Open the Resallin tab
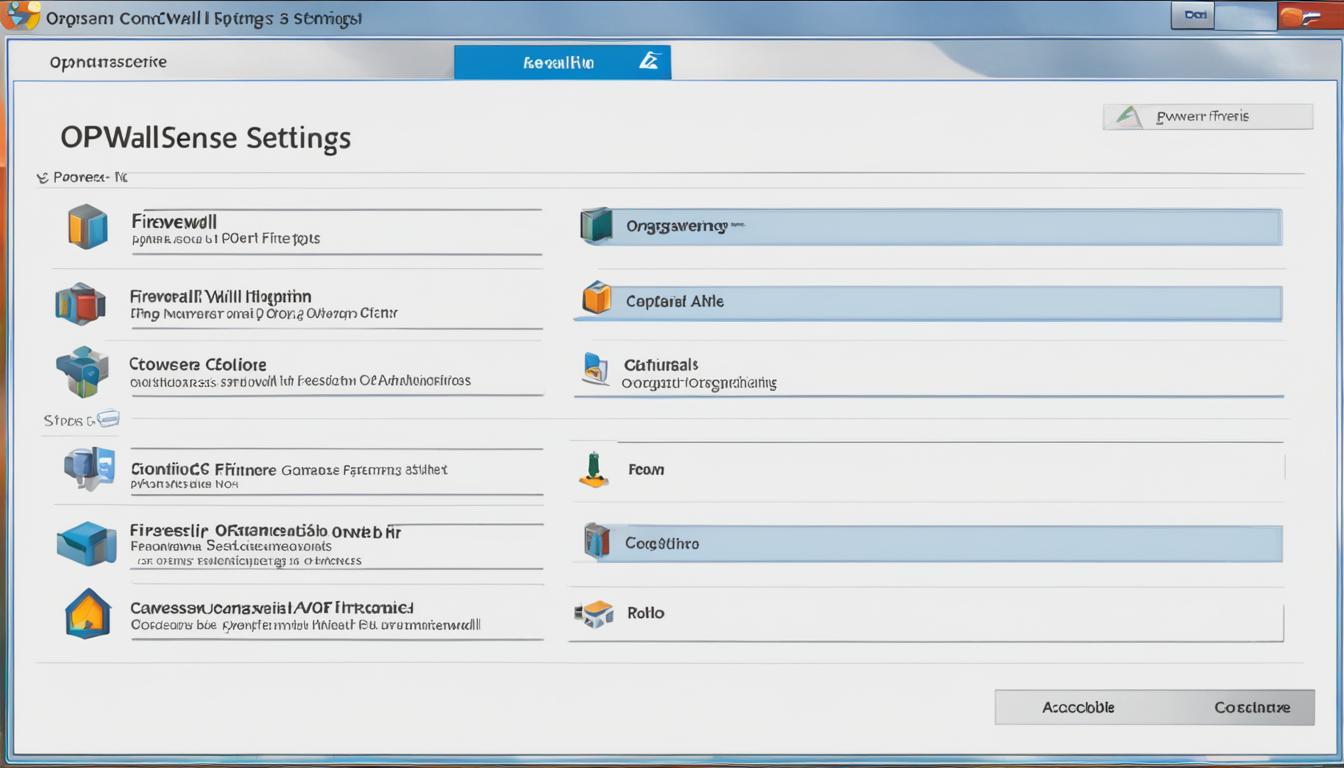This screenshot has width=1344, height=768. (562, 61)
